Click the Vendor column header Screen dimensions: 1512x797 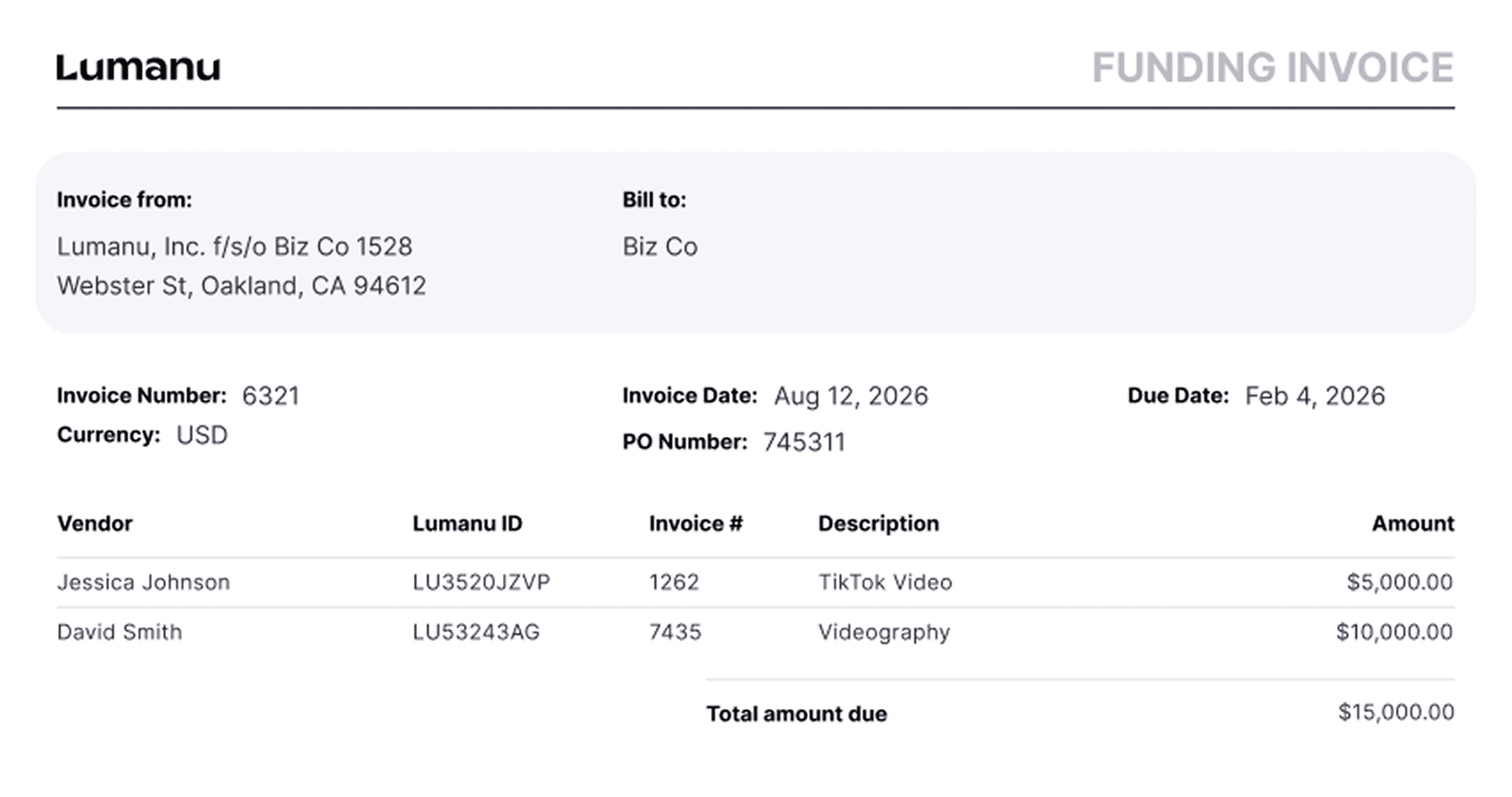(95, 523)
